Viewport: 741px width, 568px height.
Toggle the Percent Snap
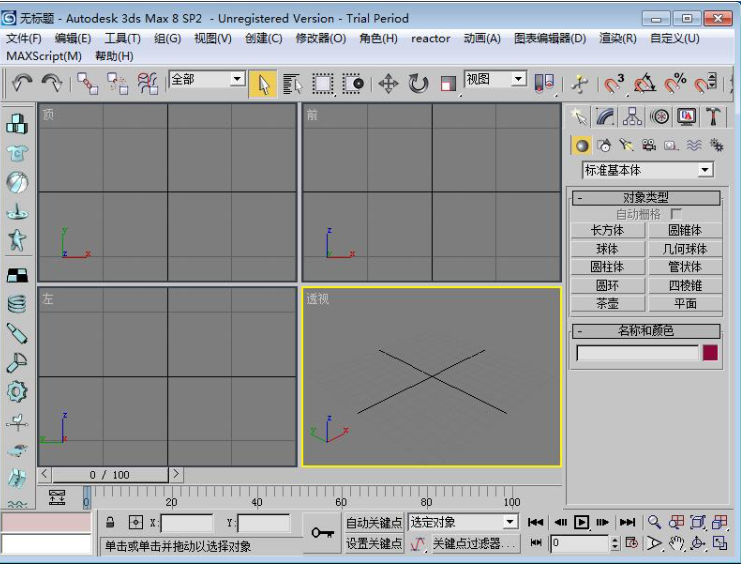point(675,83)
